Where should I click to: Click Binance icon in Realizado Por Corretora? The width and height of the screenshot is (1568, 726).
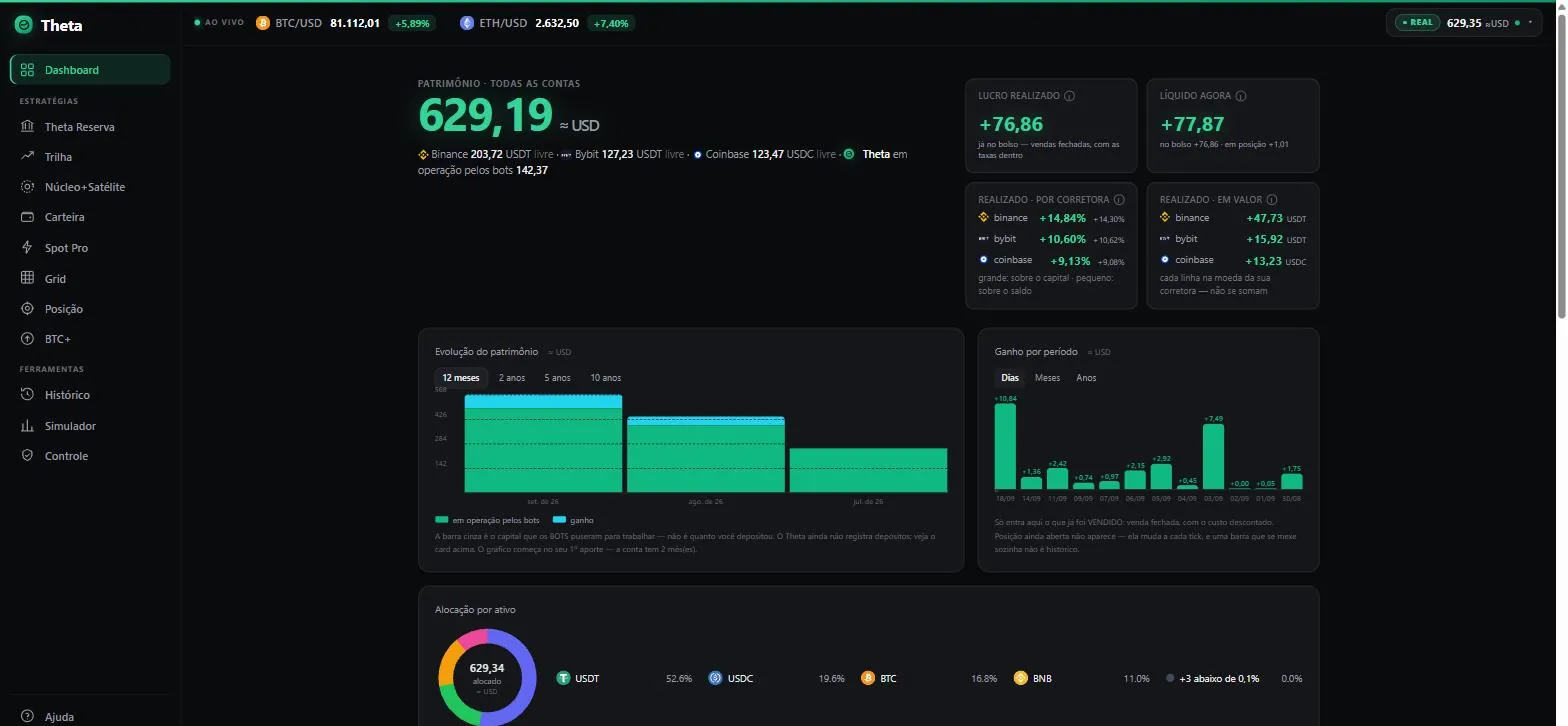pyautogui.click(x=983, y=218)
